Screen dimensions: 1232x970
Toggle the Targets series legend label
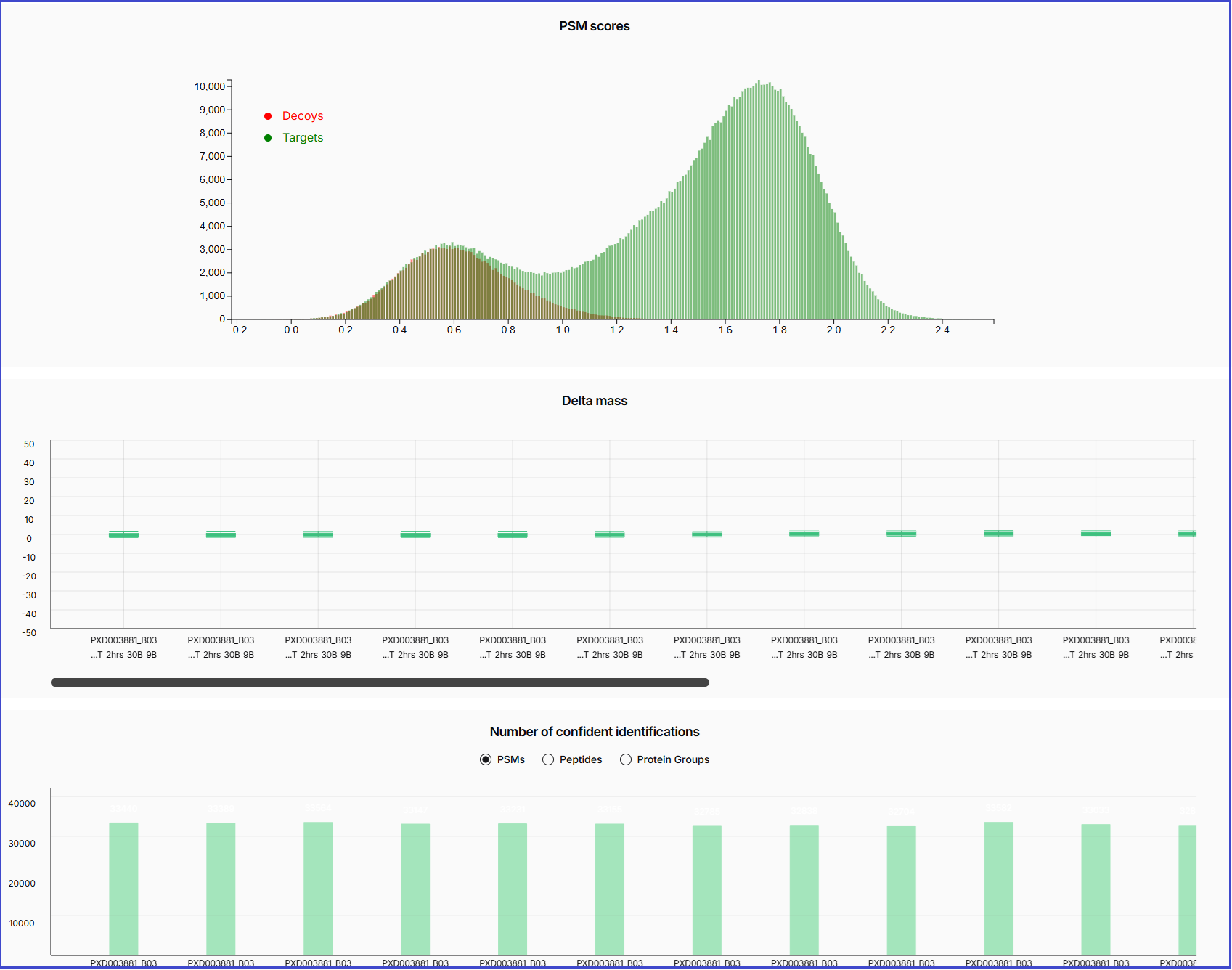click(303, 138)
